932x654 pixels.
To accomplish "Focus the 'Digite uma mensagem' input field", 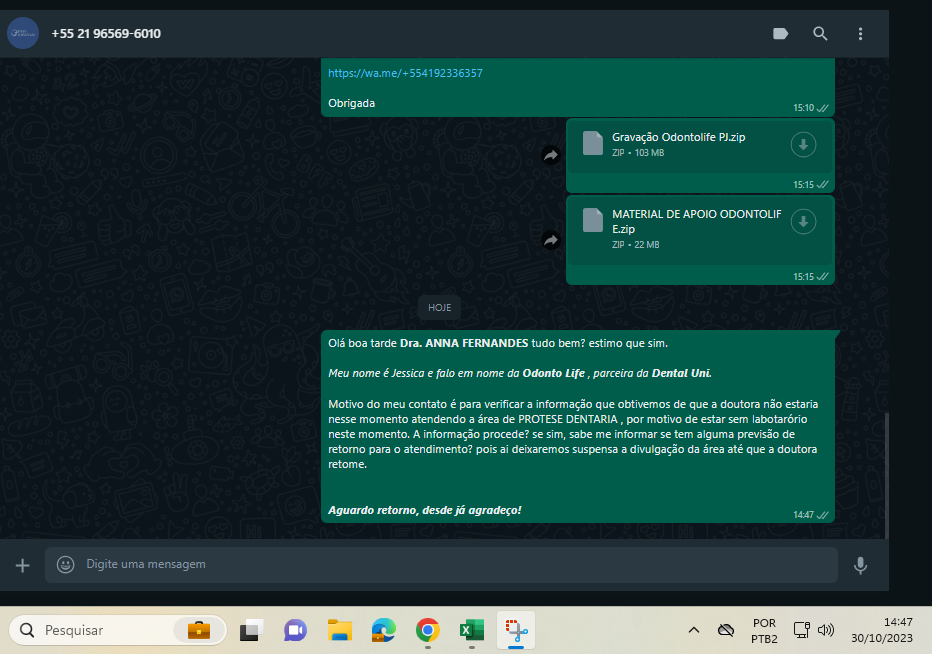I will 441,565.
